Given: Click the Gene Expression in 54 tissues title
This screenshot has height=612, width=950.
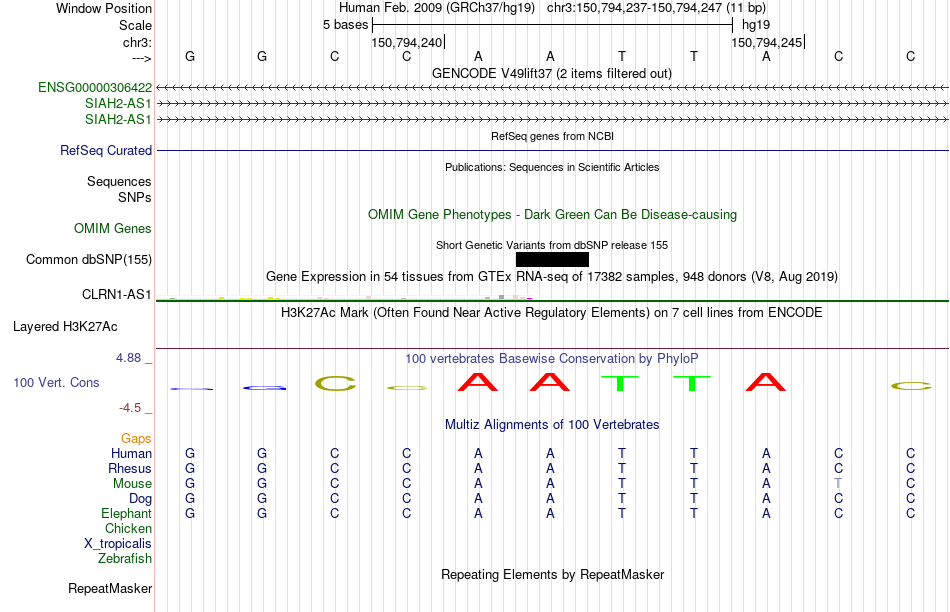Looking at the screenshot, I should (x=552, y=276).
